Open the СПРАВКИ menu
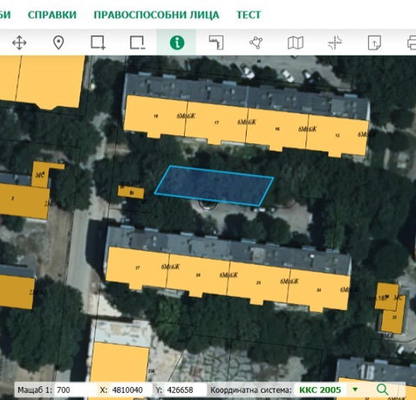This screenshot has height=400, width=416. [x=52, y=15]
